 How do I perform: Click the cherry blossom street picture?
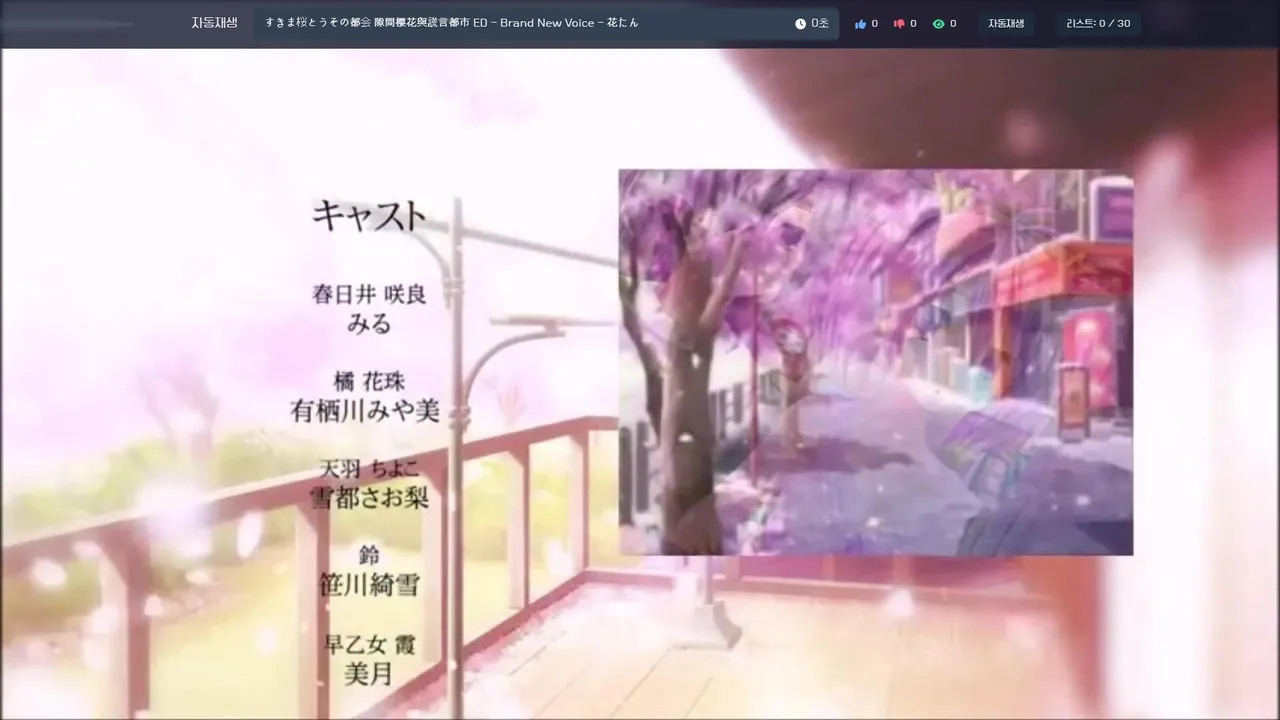tap(876, 362)
